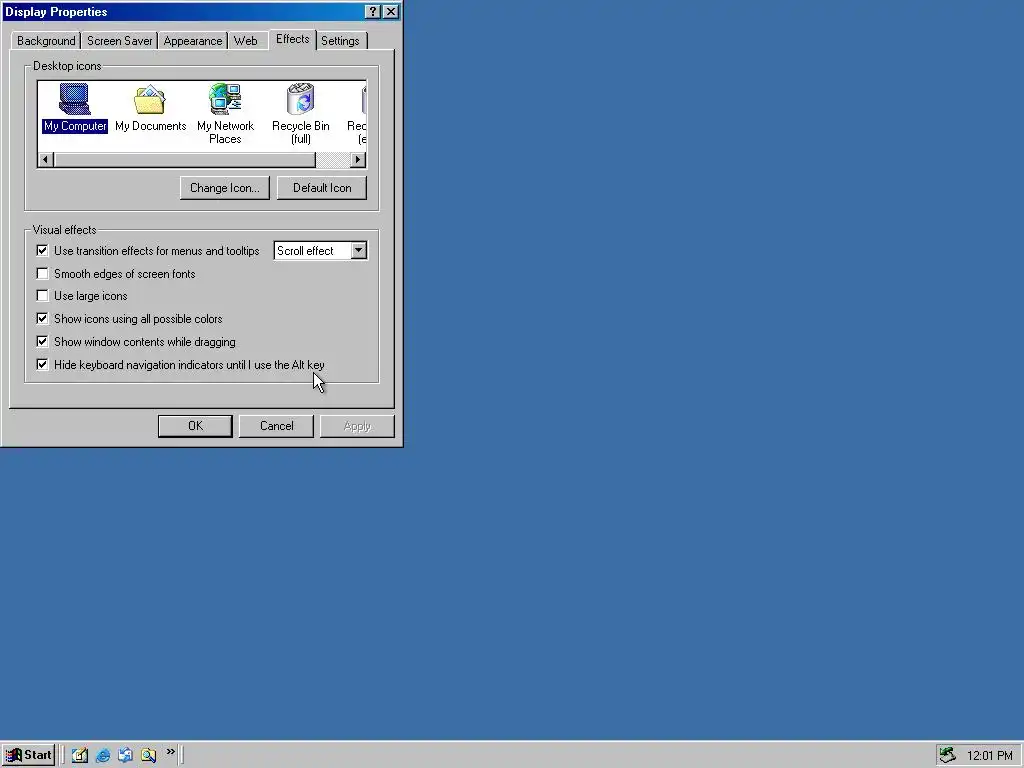Select the My Documents icon

coord(150,108)
